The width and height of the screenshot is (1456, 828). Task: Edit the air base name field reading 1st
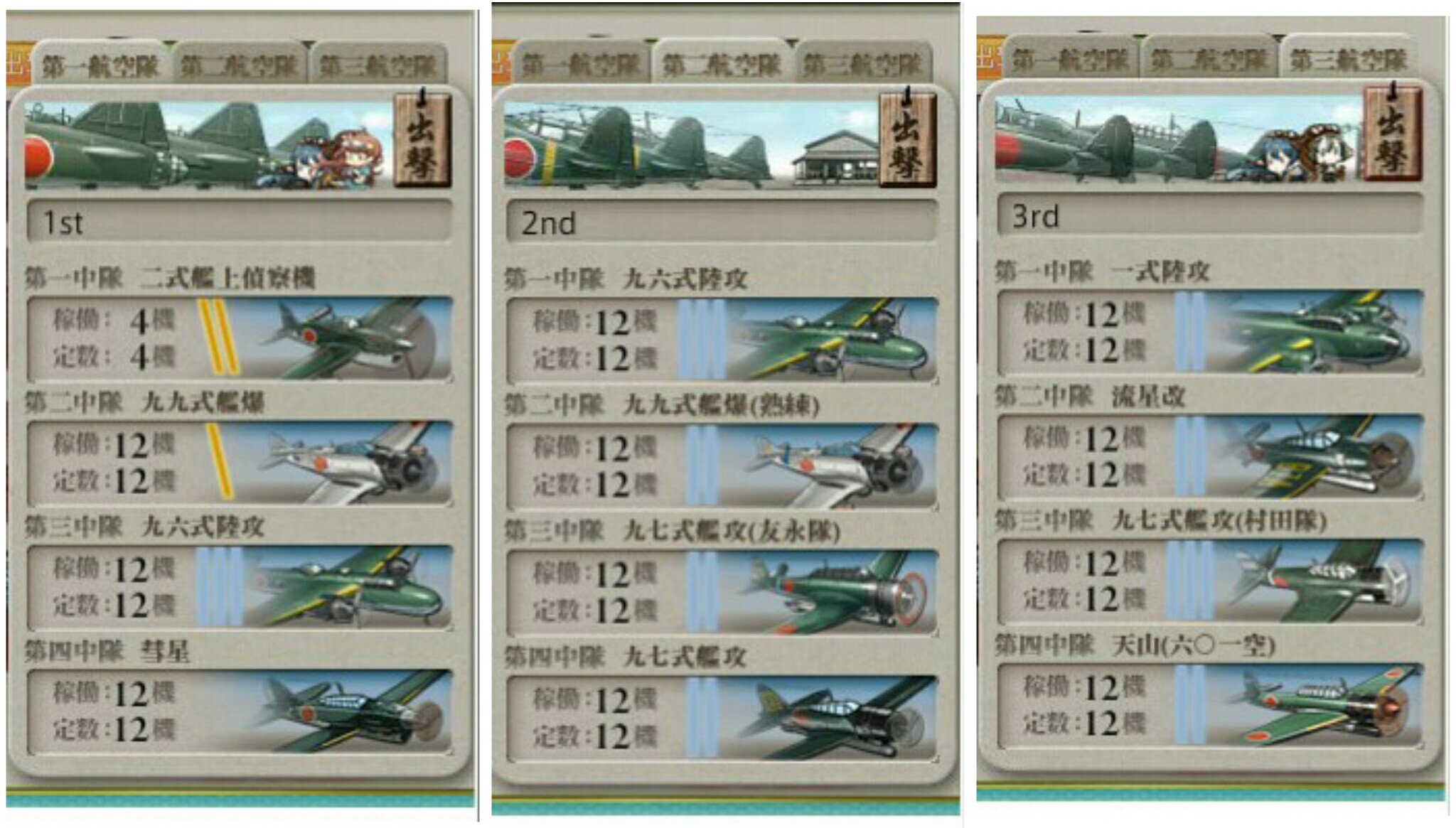pyautogui.click(x=240, y=222)
